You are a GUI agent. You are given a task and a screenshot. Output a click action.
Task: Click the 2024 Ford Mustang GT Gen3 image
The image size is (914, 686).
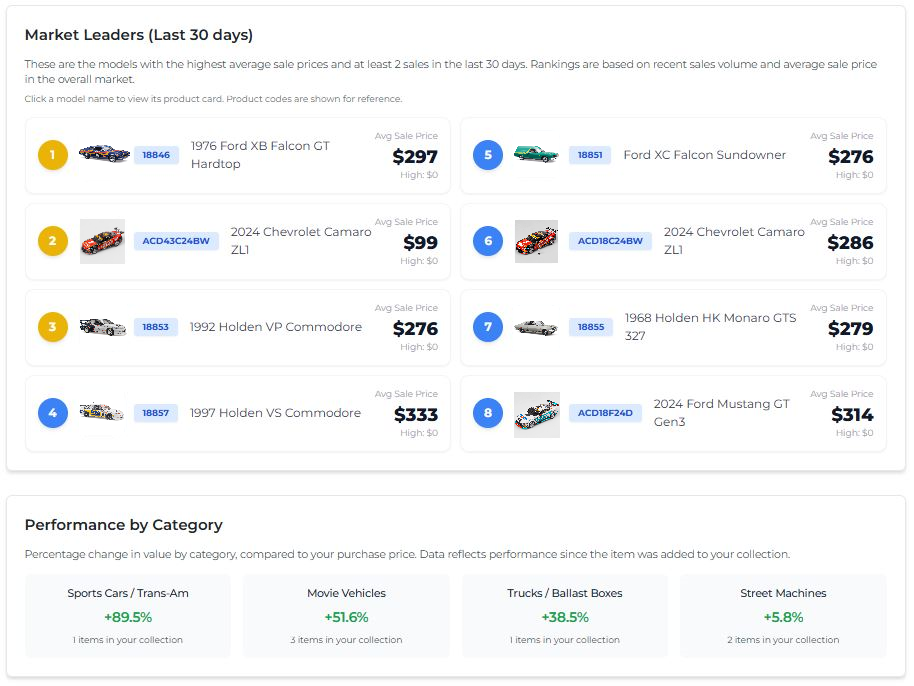coord(537,414)
